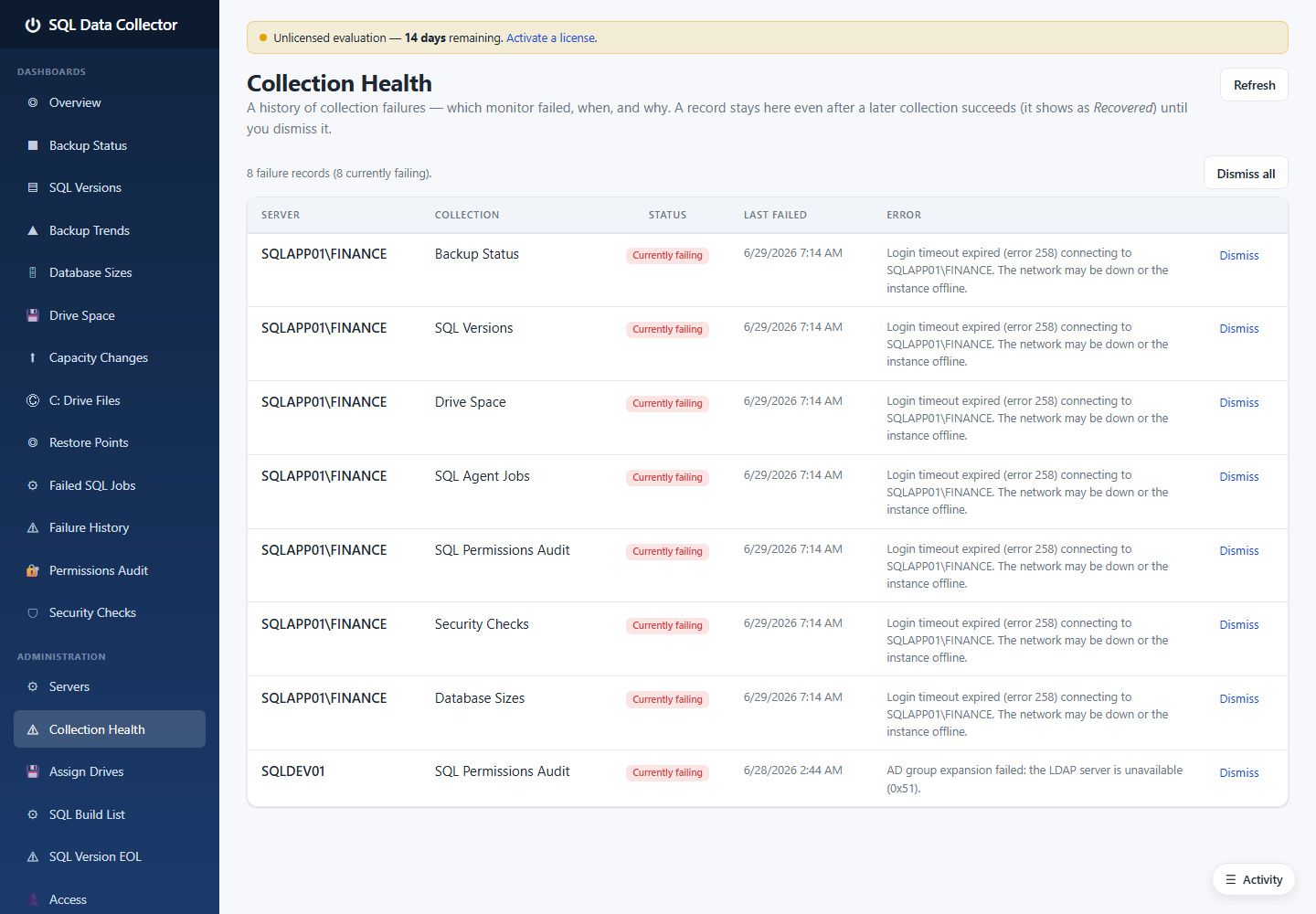The image size is (1316, 914).
Task: Dismiss the SQL Agent Jobs failure record
Action: click(1239, 476)
